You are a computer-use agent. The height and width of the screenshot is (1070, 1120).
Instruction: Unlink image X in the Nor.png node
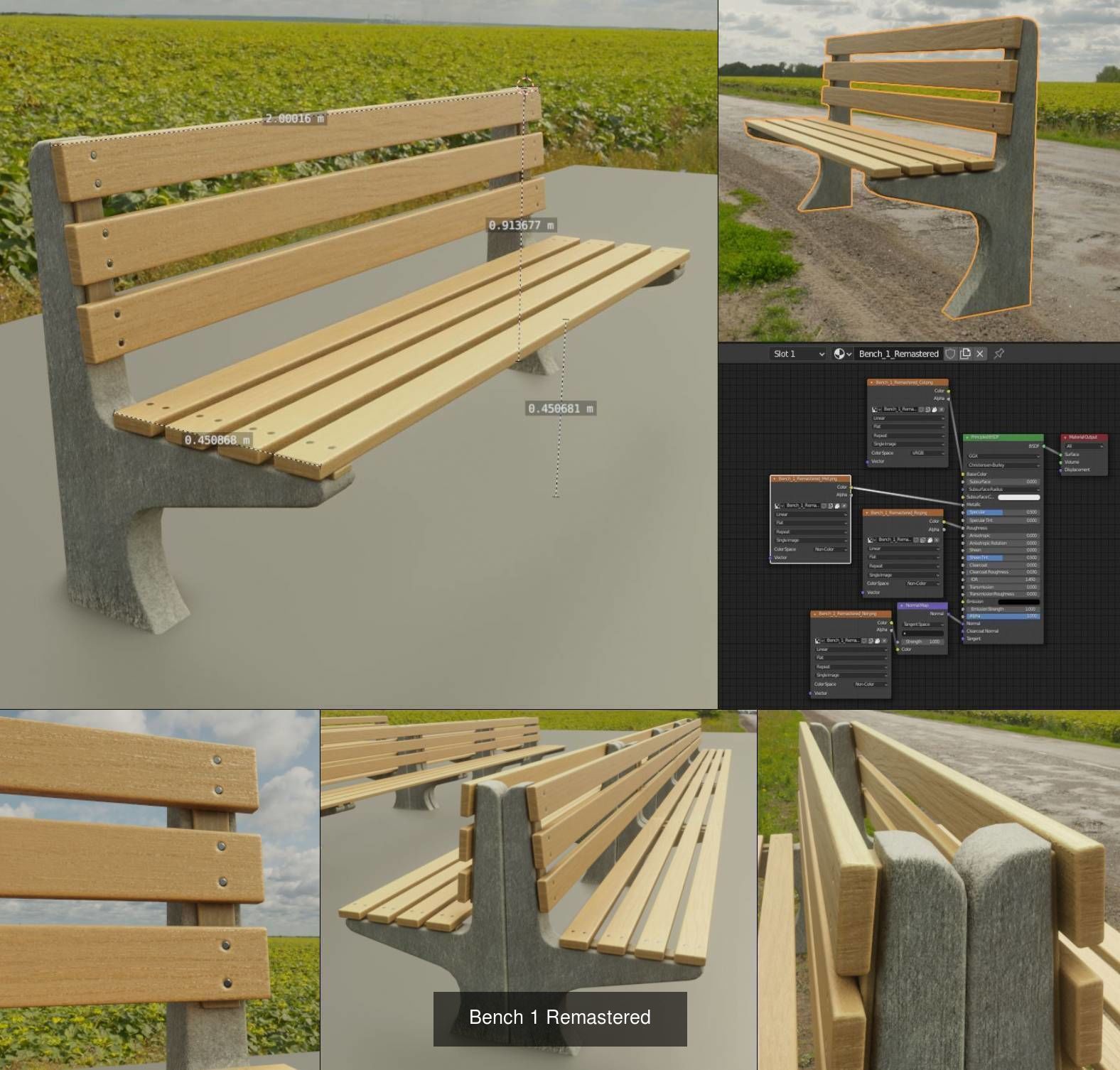(884, 641)
